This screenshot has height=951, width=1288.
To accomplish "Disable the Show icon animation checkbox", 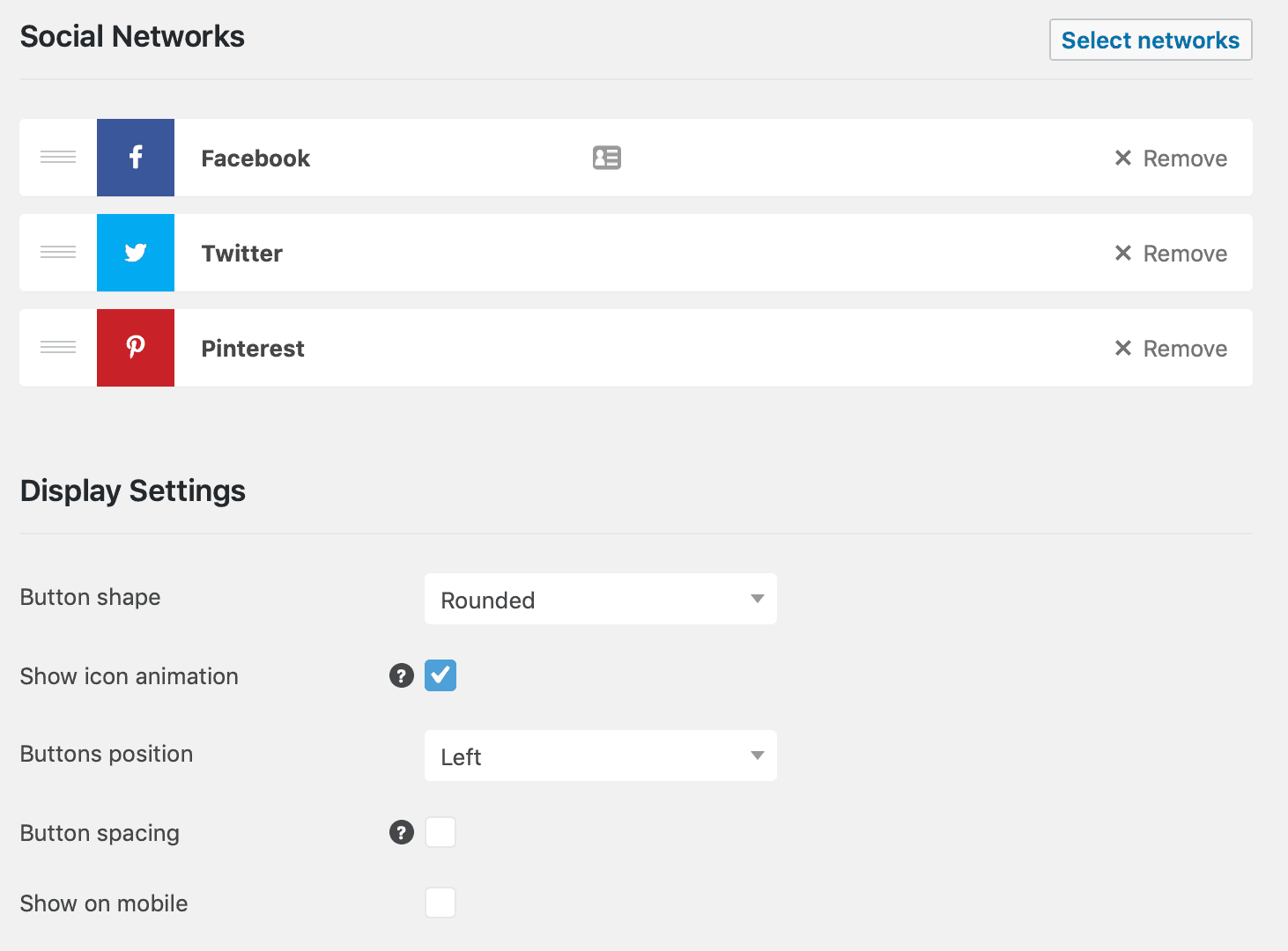I will [x=440, y=675].
